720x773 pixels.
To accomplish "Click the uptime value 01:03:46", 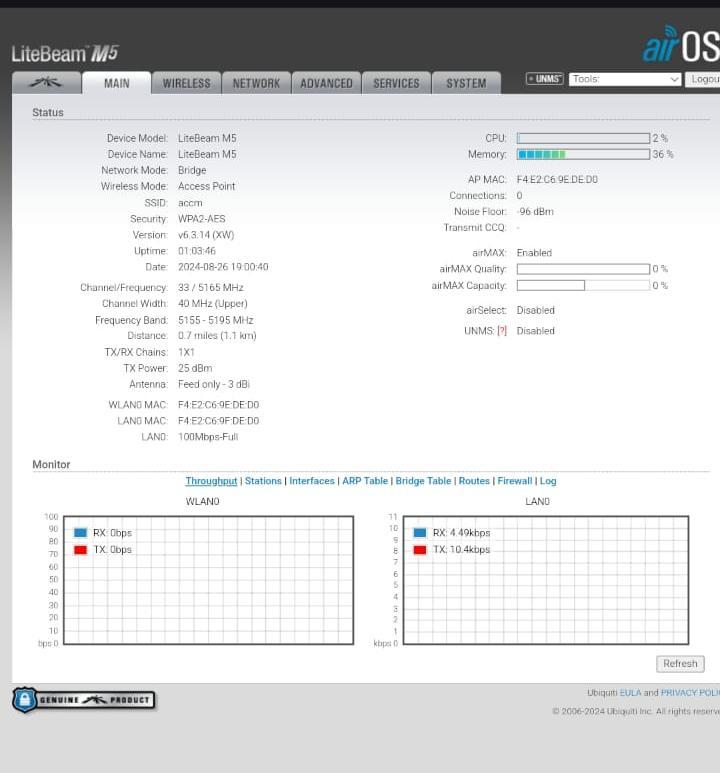I will [197, 251].
